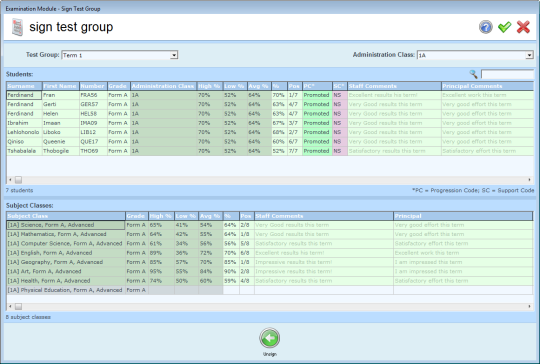Select [1A] Health, Form A, Advanced row

[270, 281]
